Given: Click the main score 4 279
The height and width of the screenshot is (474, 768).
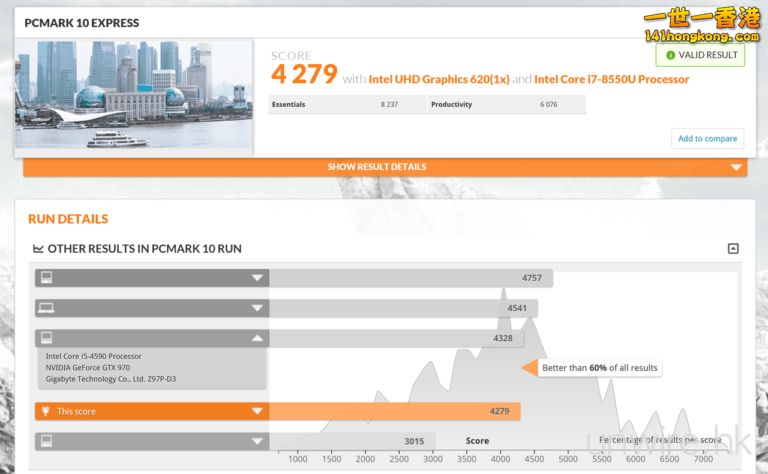Looking at the screenshot, I should point(304,74).
